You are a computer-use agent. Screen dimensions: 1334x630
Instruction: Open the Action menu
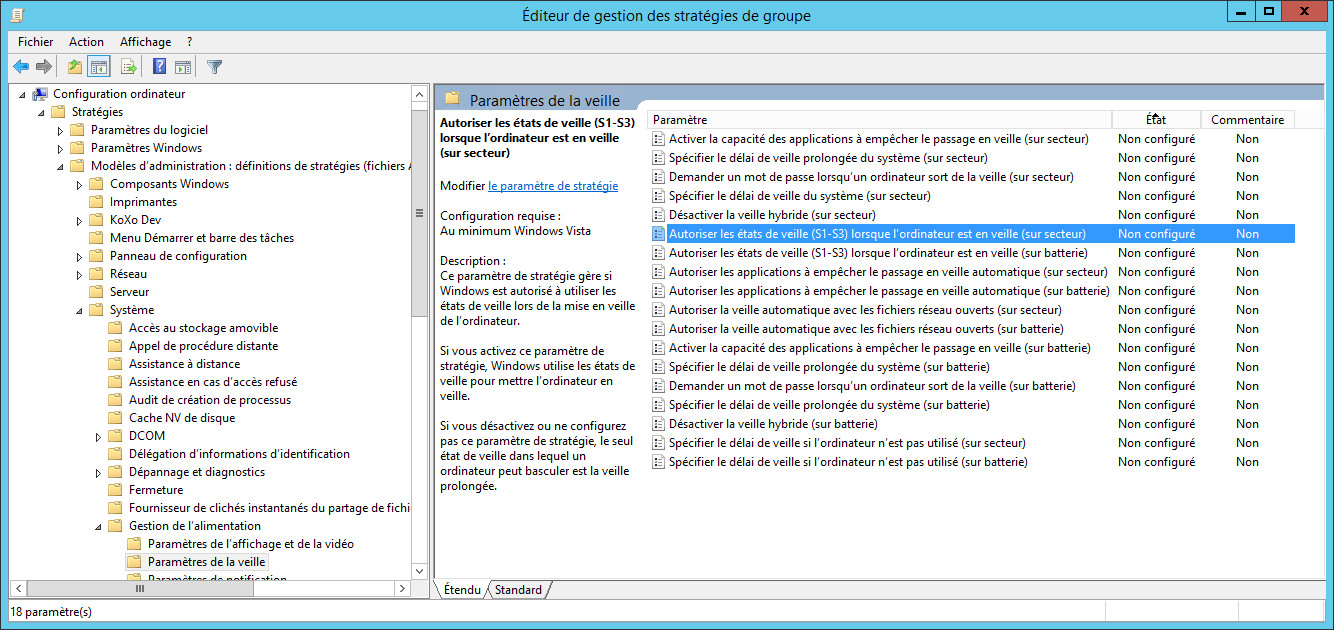point(87,42)
